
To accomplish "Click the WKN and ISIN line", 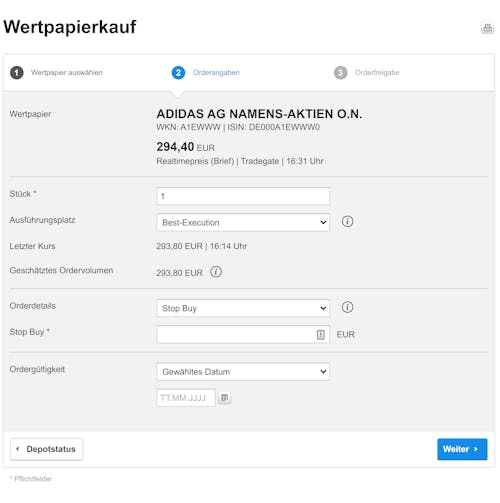I will (x=238, y=127).
